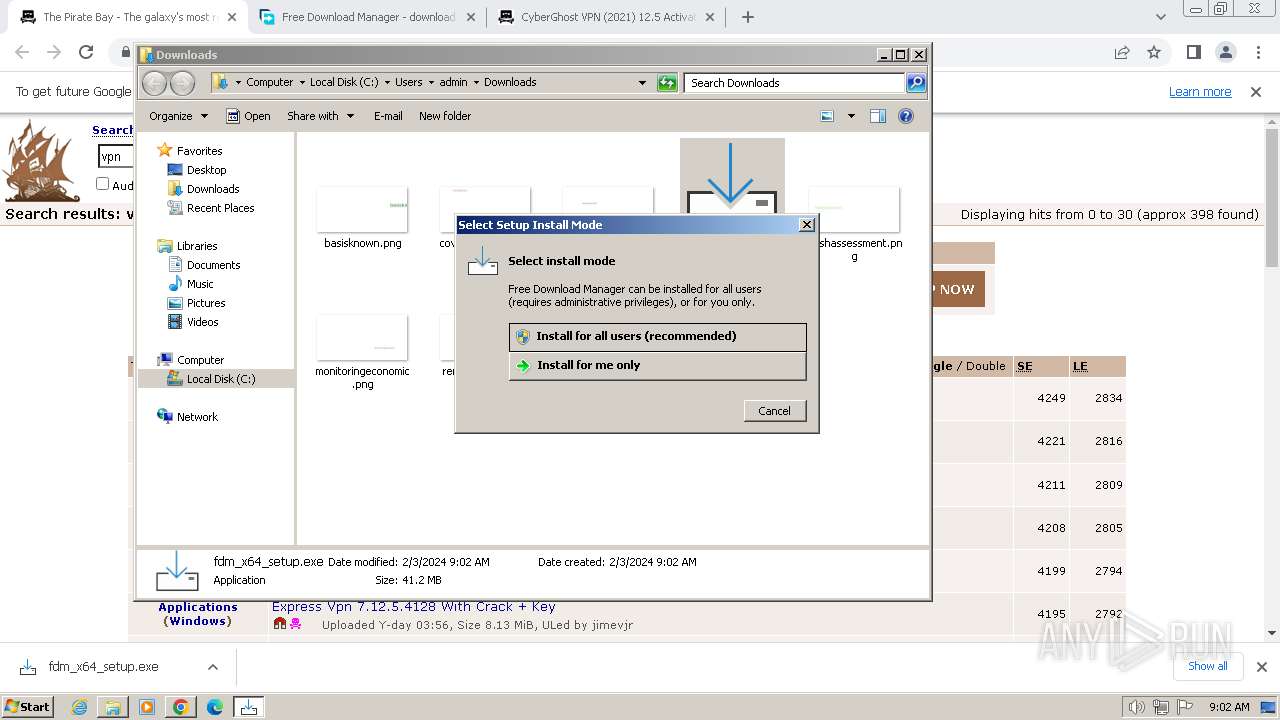1280x720 pixels.
Task: Cancel the Select Setup Install Mode dialog
Action: click(x=775, y=411)
